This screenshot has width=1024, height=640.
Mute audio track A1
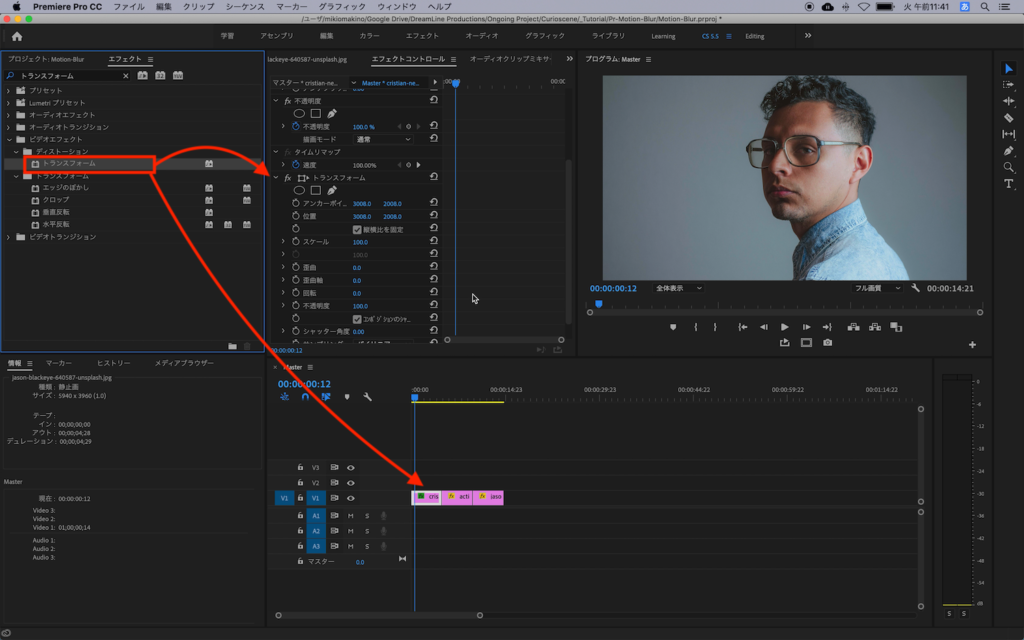tap(350, 516)
